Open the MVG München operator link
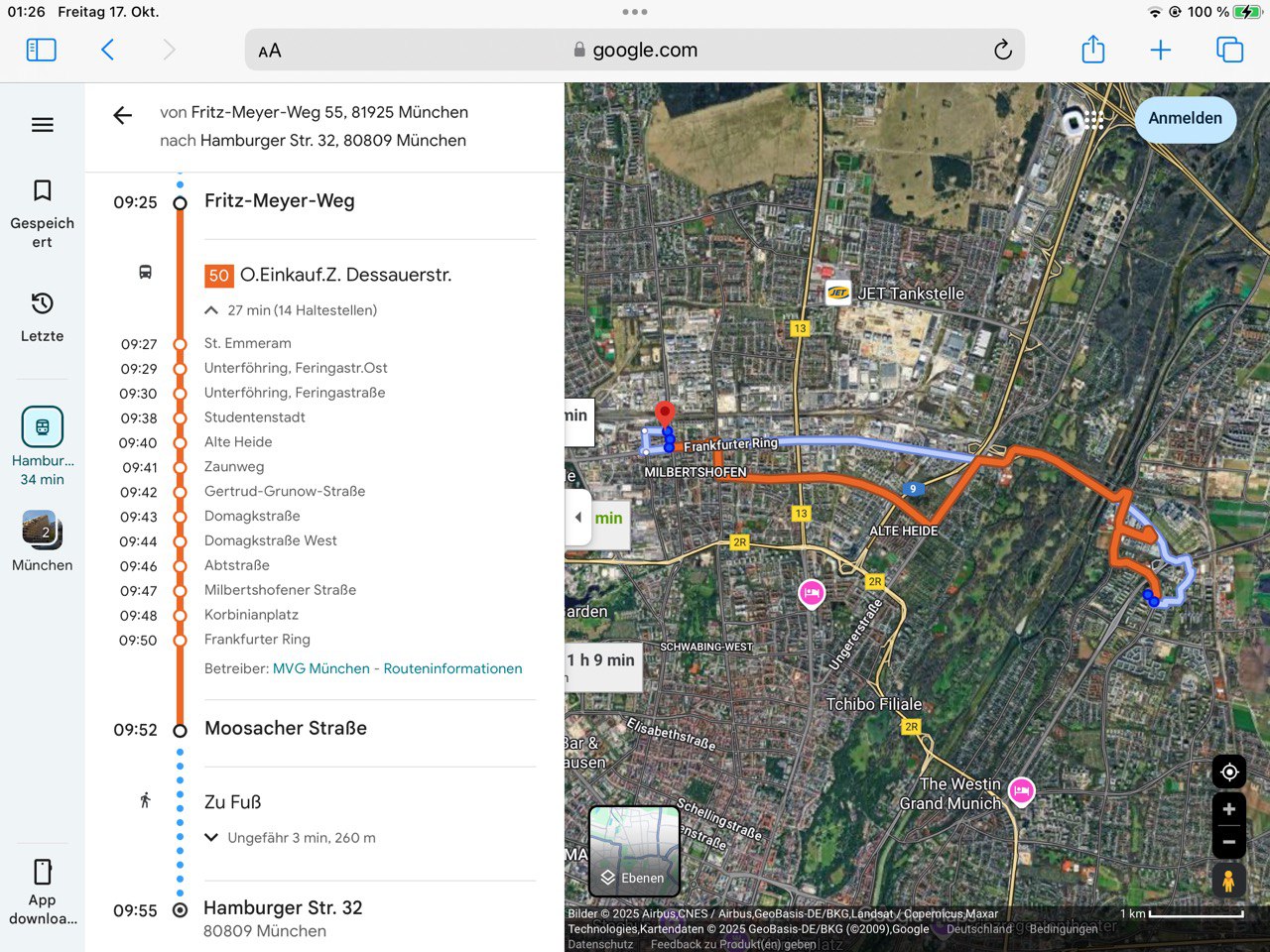Viewport: 1270px width, 952px height. pyautogui.click(x=320, y=669)
